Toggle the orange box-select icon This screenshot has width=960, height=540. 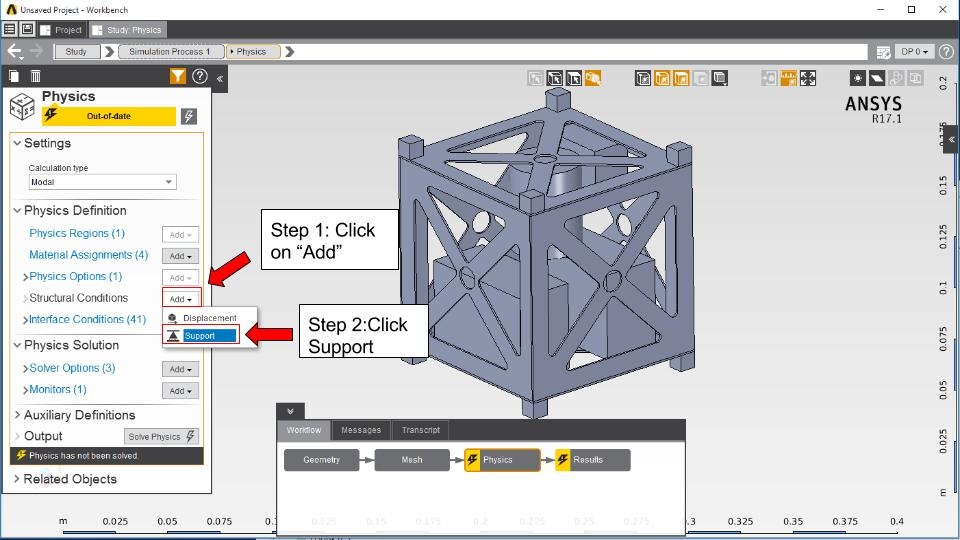593,78
